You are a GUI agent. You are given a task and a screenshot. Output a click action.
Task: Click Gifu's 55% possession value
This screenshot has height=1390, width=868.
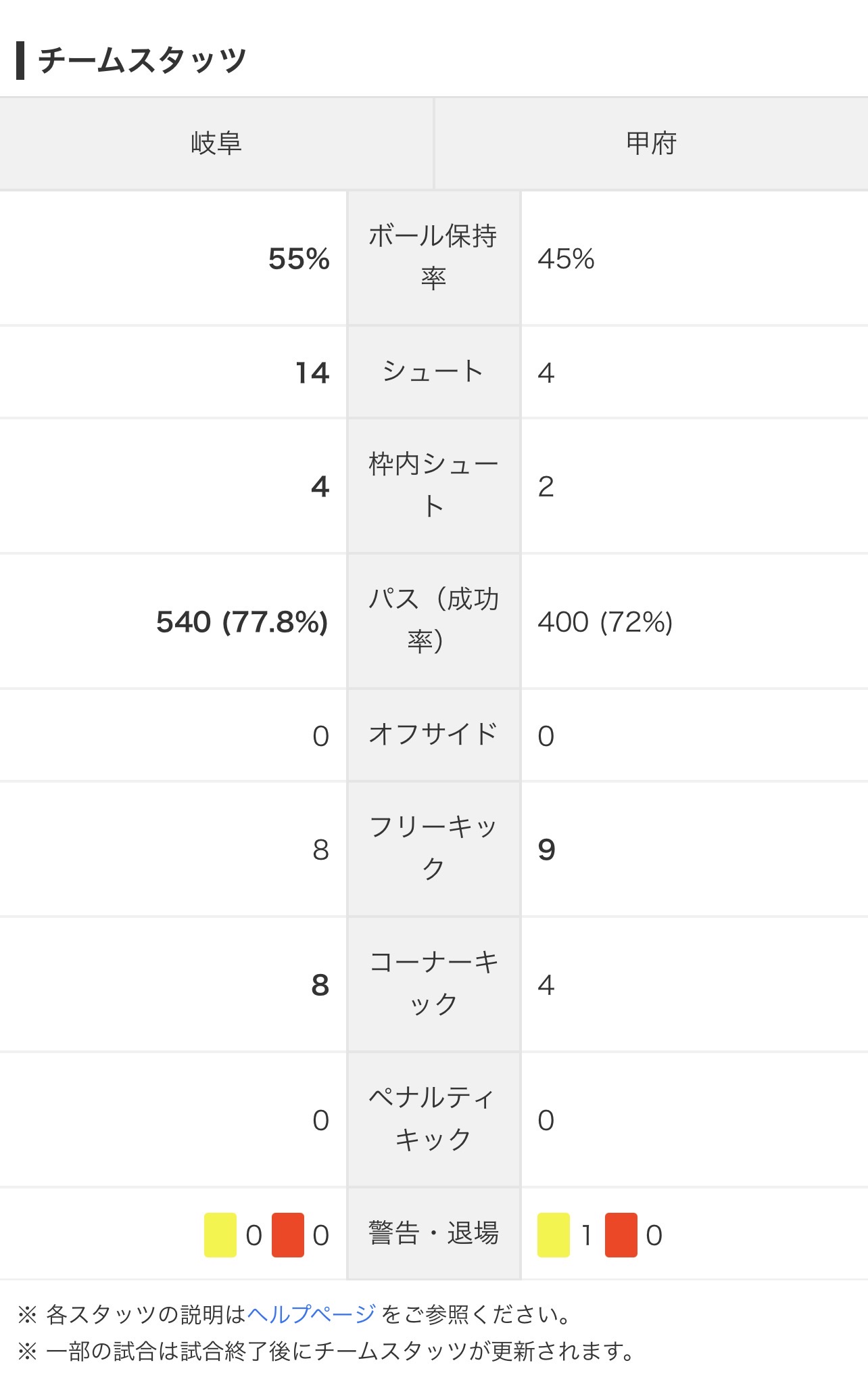pyautogui.click(x=299, y=259)
